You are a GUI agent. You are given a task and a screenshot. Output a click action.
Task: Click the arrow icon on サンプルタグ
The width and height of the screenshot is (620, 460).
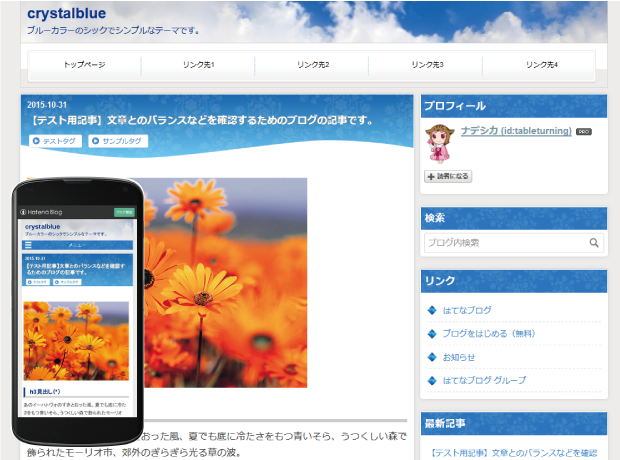point(95,141)
